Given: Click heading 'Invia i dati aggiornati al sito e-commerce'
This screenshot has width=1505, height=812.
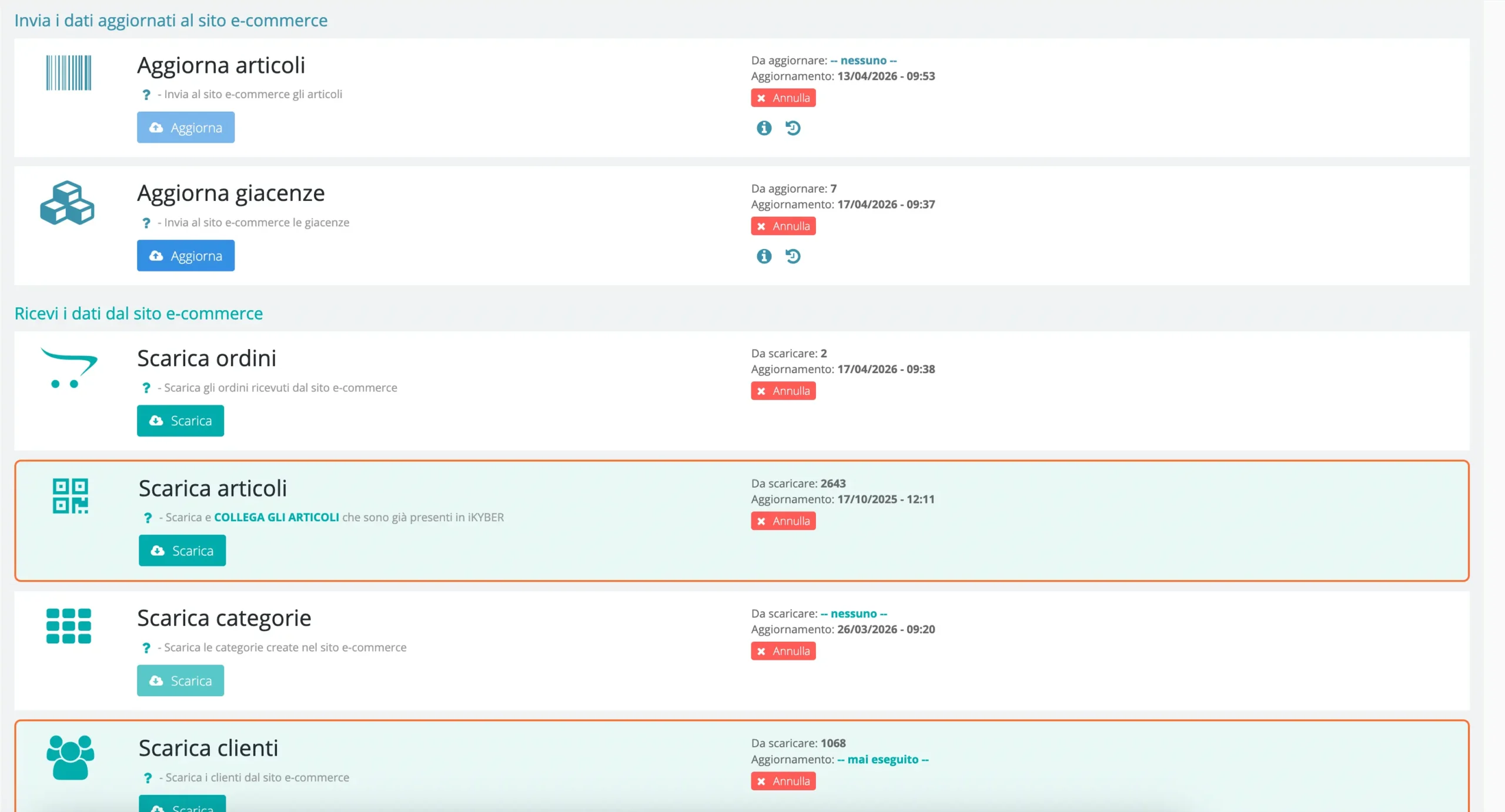Looking at the screenshot, I should click(170, 21).
